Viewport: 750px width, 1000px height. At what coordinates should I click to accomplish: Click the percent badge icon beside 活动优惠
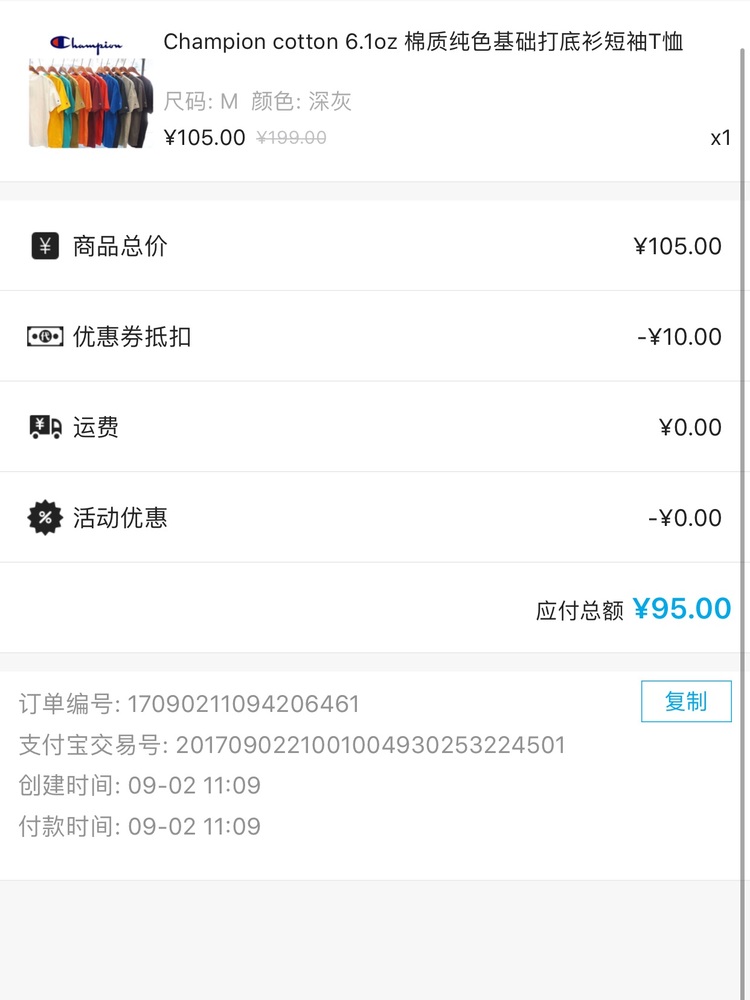pyautogui.click(x=45, y=517)
